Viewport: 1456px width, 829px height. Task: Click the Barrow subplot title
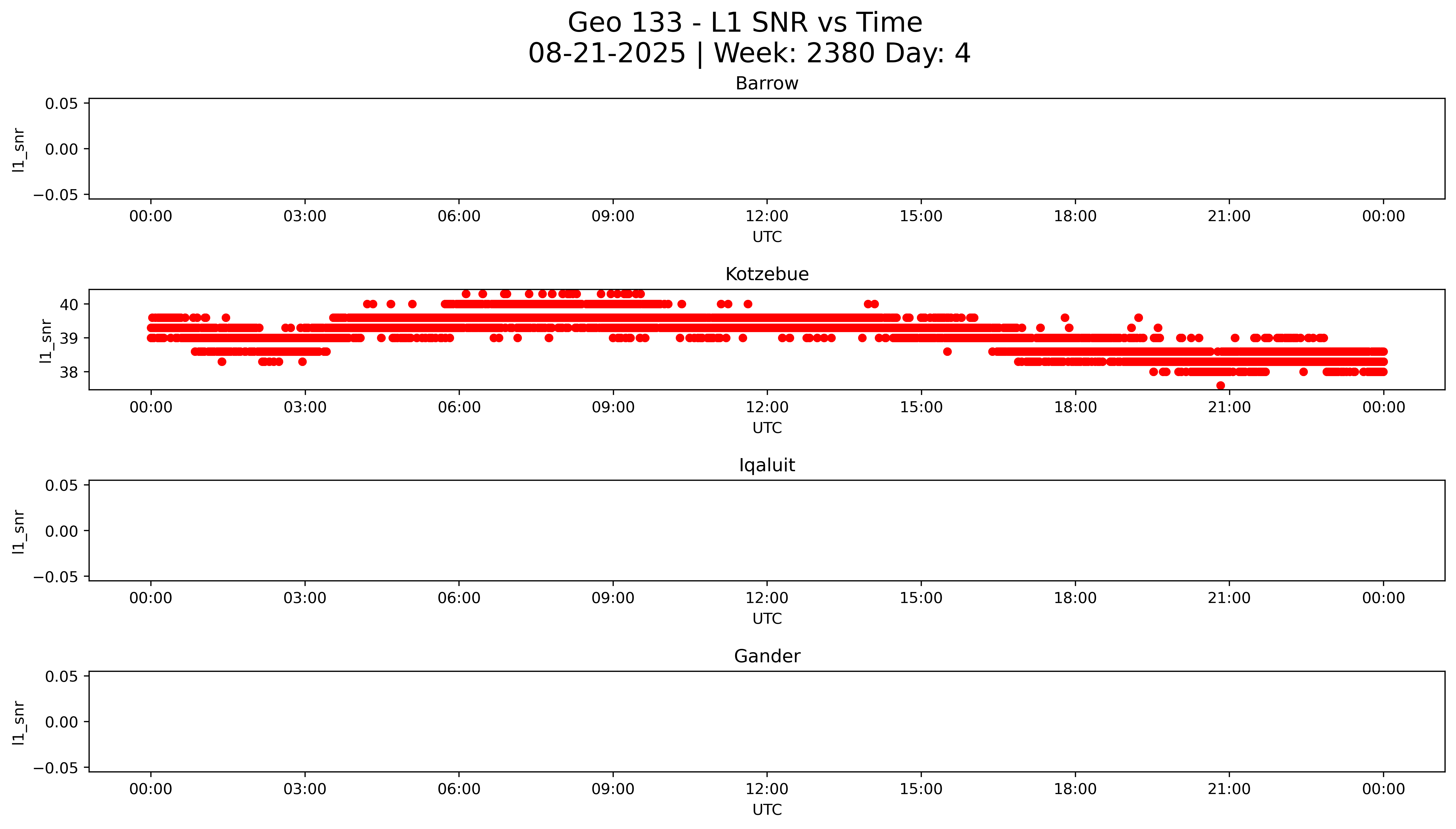(x=767, y=84)
